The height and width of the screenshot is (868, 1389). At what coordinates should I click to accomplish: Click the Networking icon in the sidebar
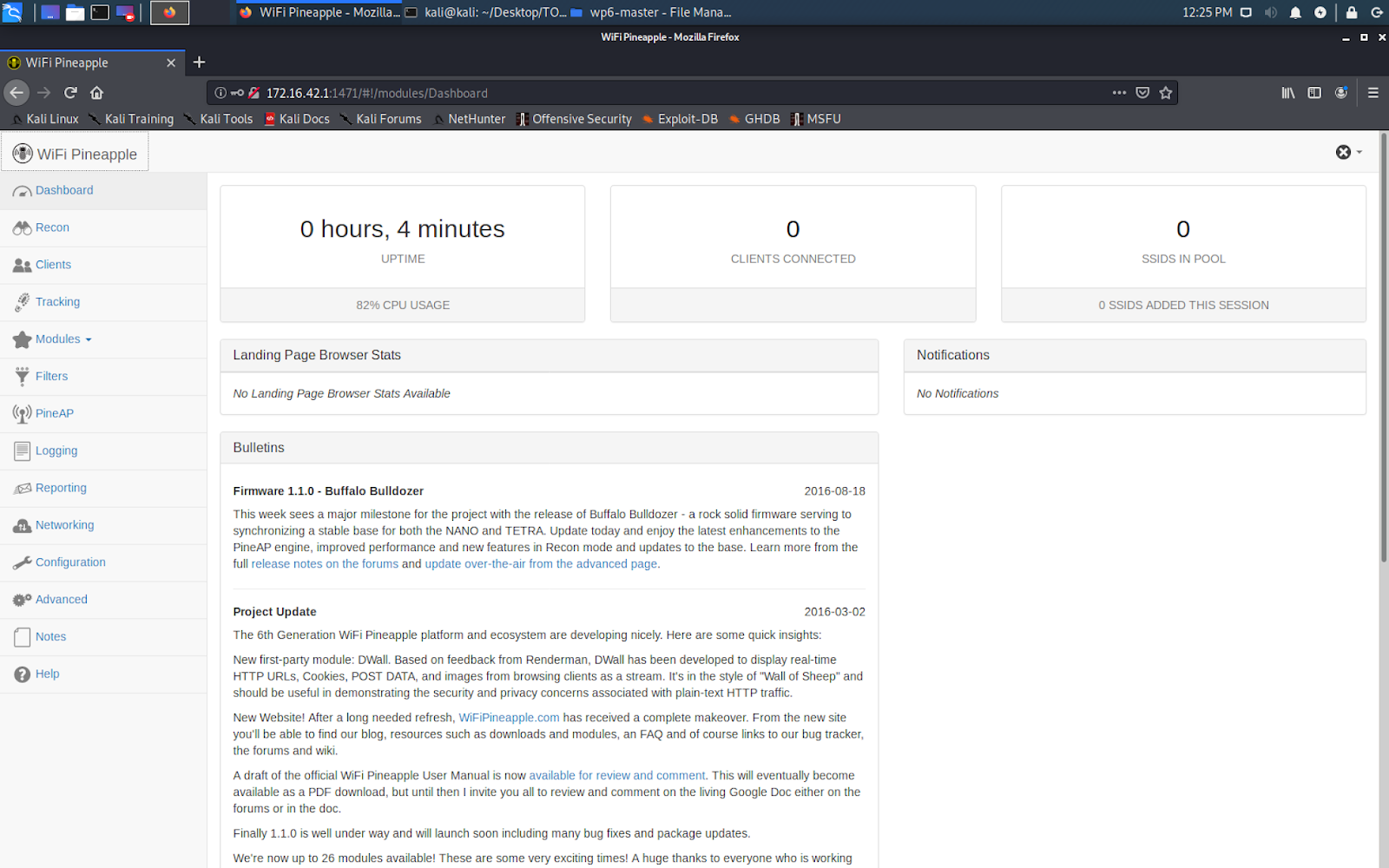tap(22, 526)
